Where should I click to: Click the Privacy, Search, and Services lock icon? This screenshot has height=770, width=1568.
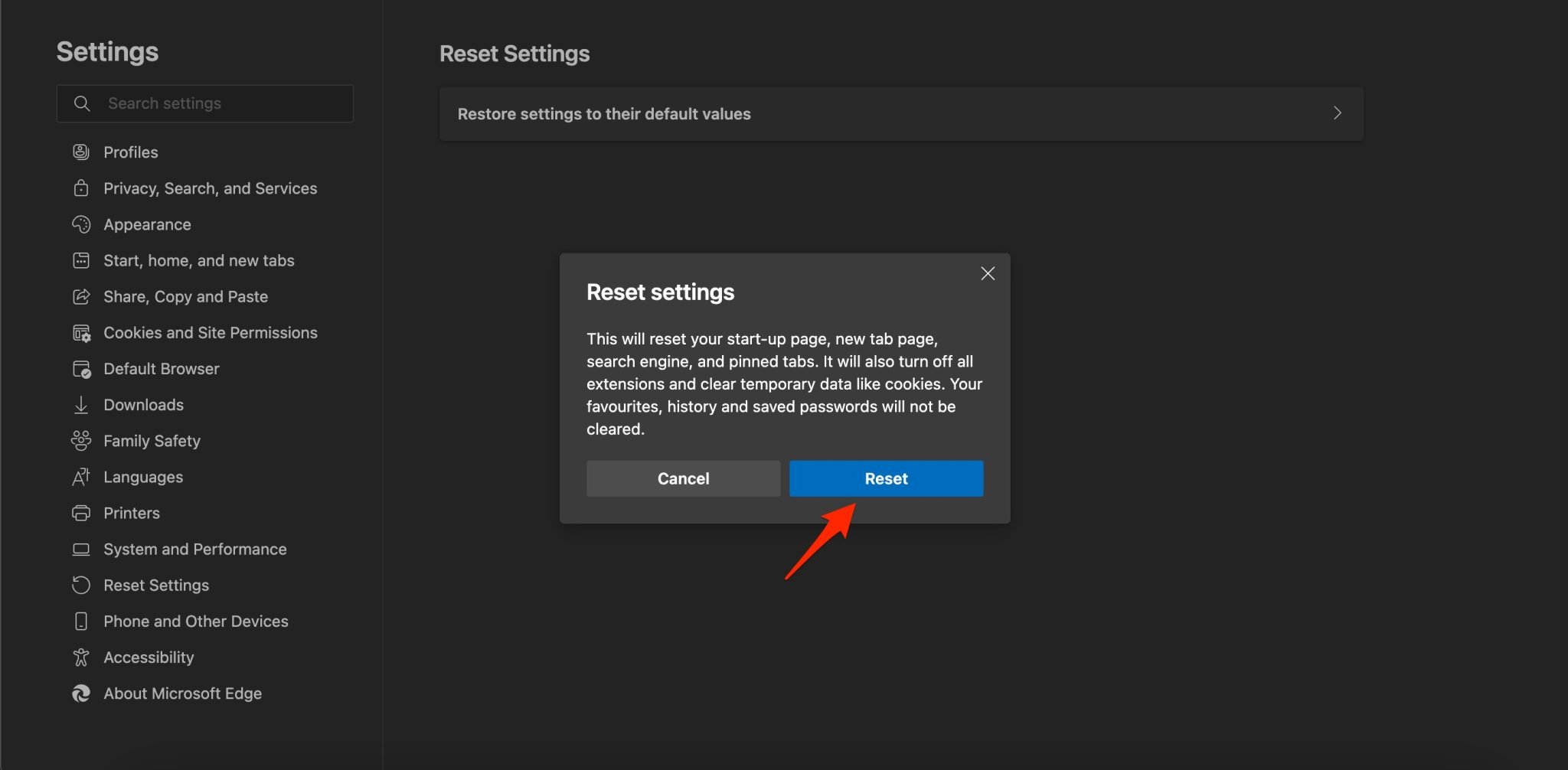81,188
